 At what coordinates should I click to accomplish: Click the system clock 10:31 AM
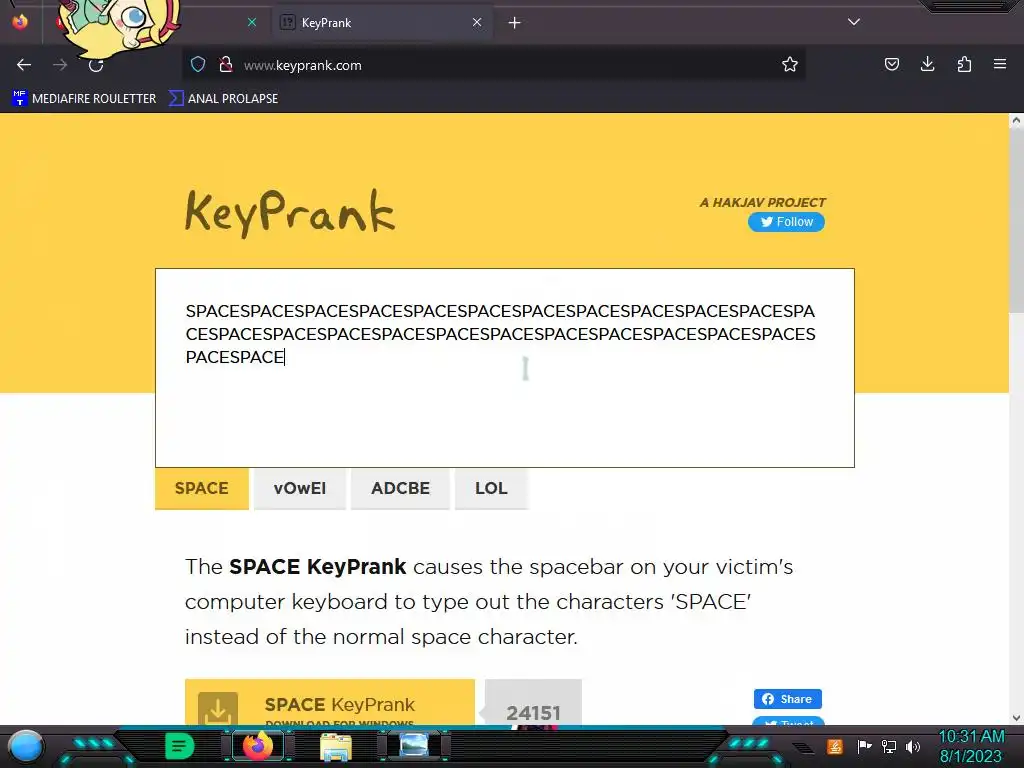971,737
